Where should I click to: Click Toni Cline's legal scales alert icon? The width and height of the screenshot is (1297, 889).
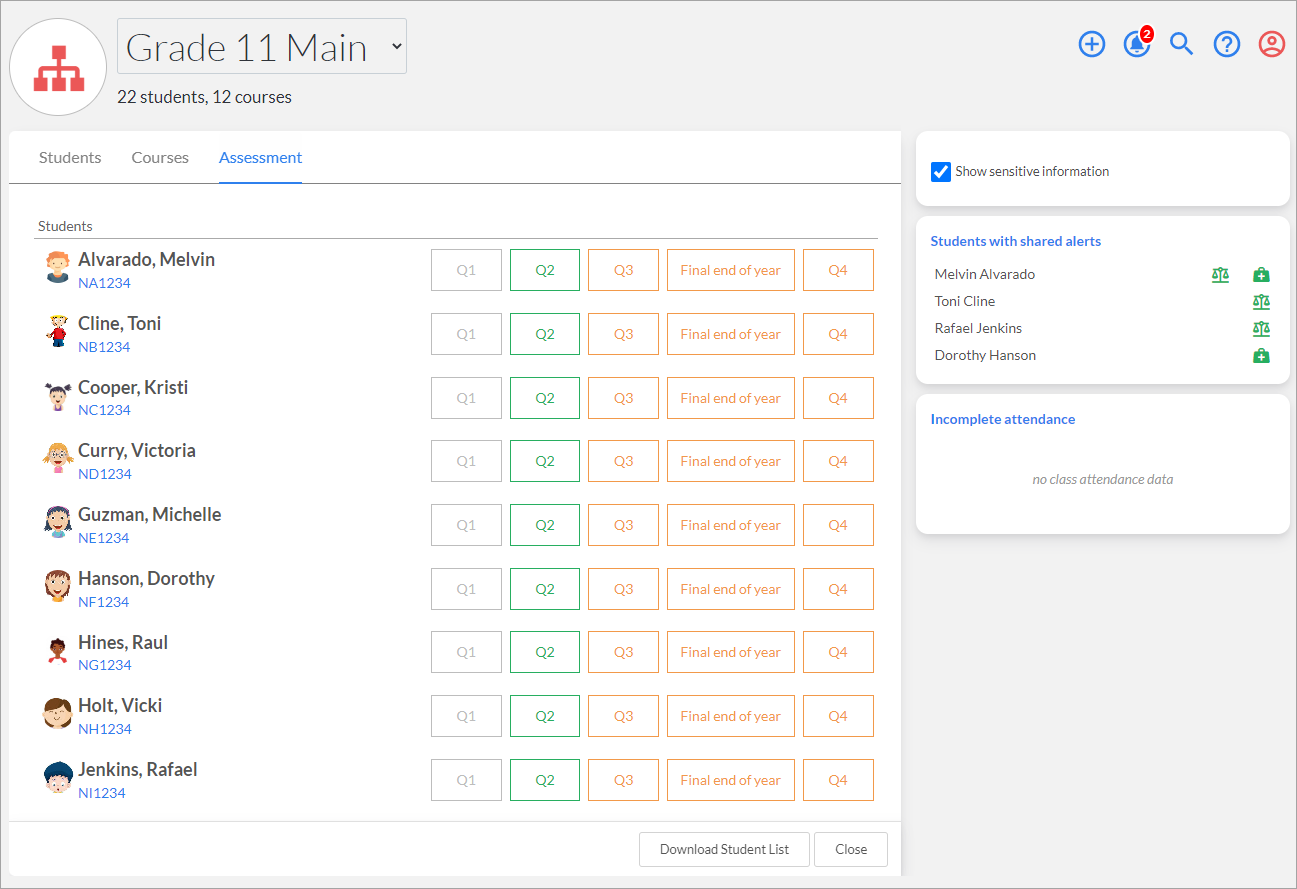[1261, 301]
